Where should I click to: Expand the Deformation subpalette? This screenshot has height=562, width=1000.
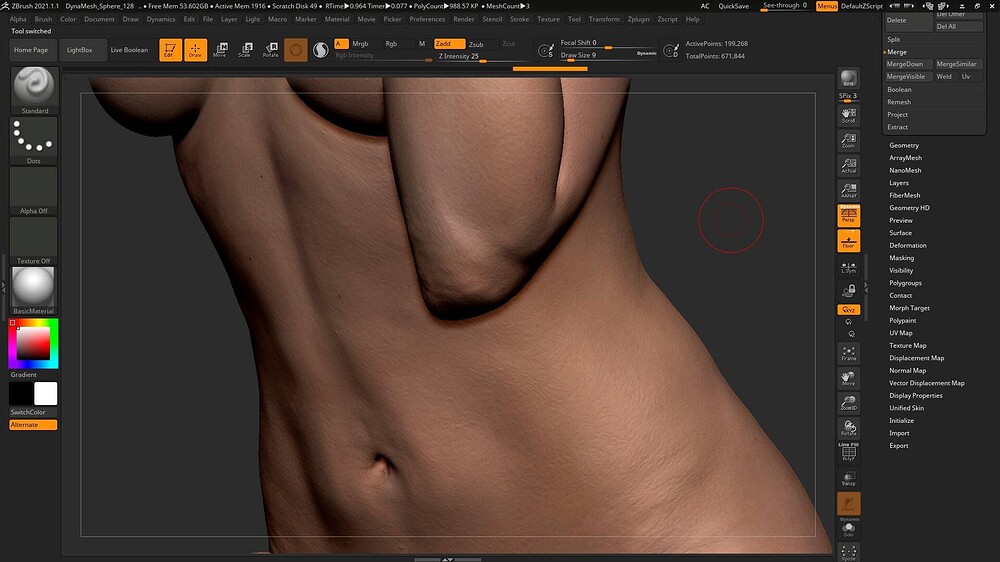point(908,246)
